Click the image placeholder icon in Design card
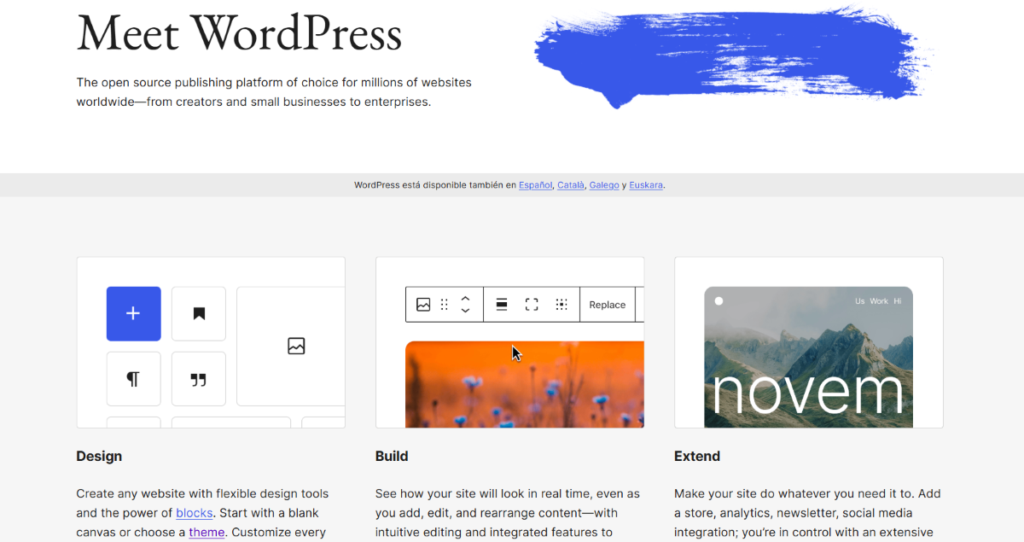Viewport: 1024px width, 542px height. point(296,346)
